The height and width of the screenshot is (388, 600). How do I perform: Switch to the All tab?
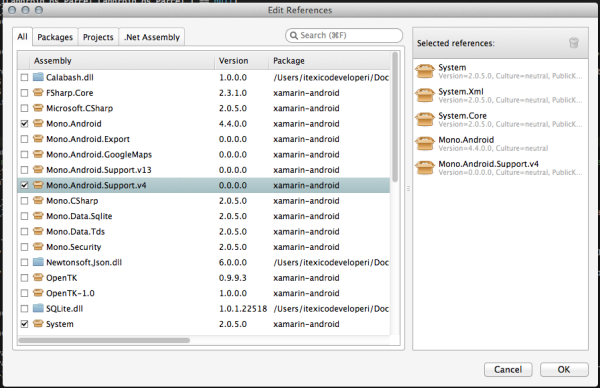(22, 37)
